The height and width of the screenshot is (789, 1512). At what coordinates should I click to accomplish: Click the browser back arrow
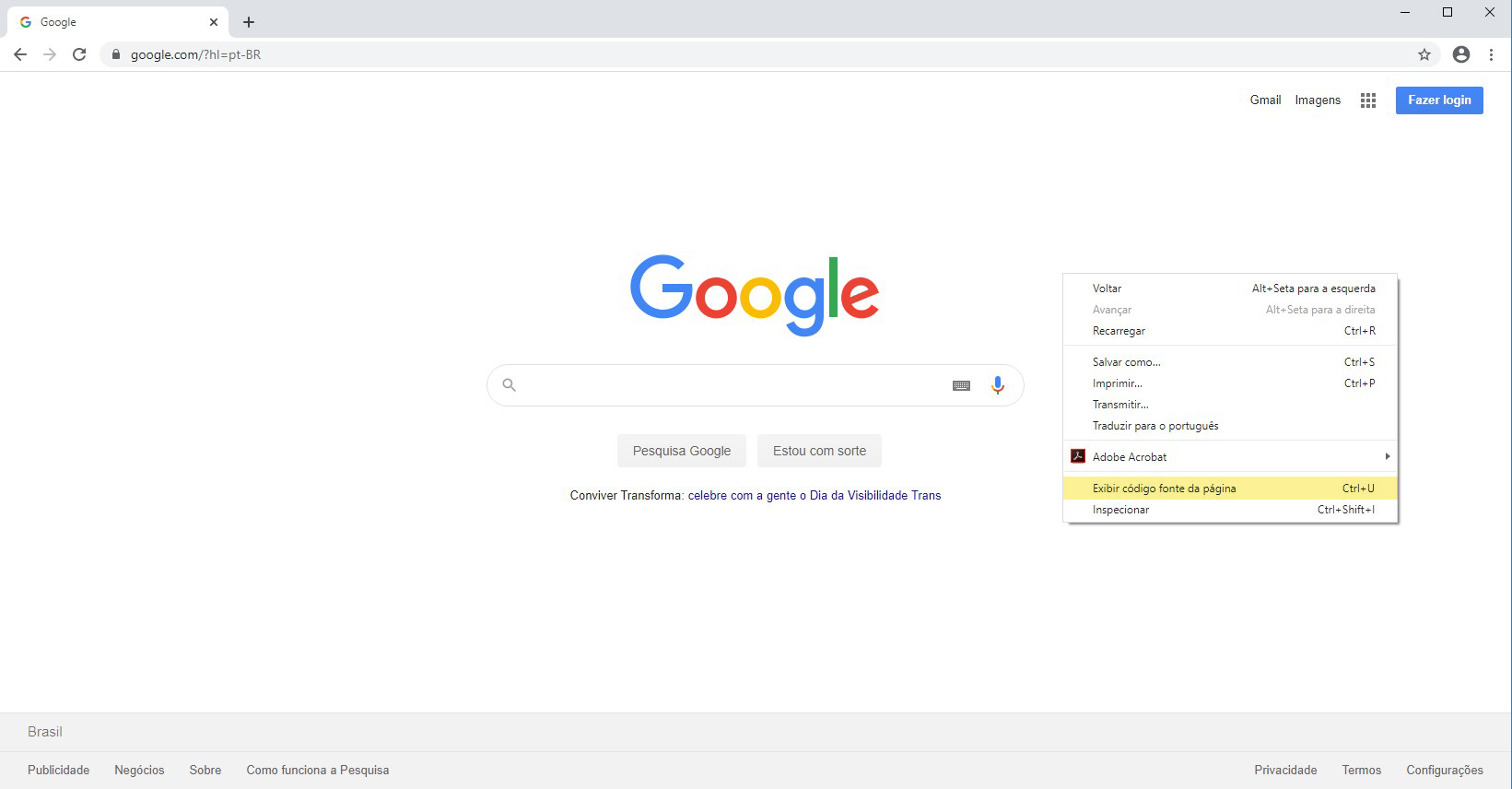(x=20, y=54)
